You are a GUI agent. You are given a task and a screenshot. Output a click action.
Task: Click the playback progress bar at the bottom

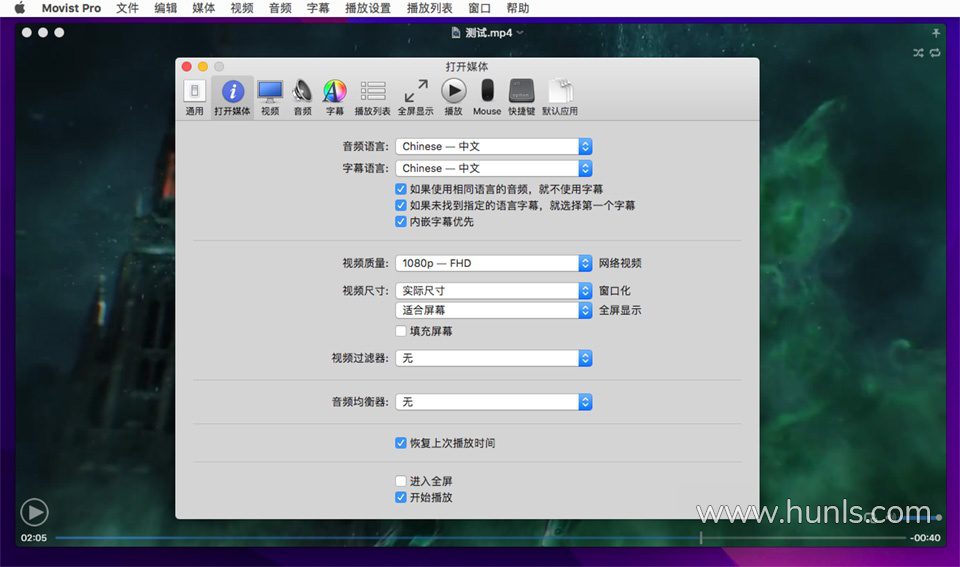pyautogui.click(x=400, y=538)
